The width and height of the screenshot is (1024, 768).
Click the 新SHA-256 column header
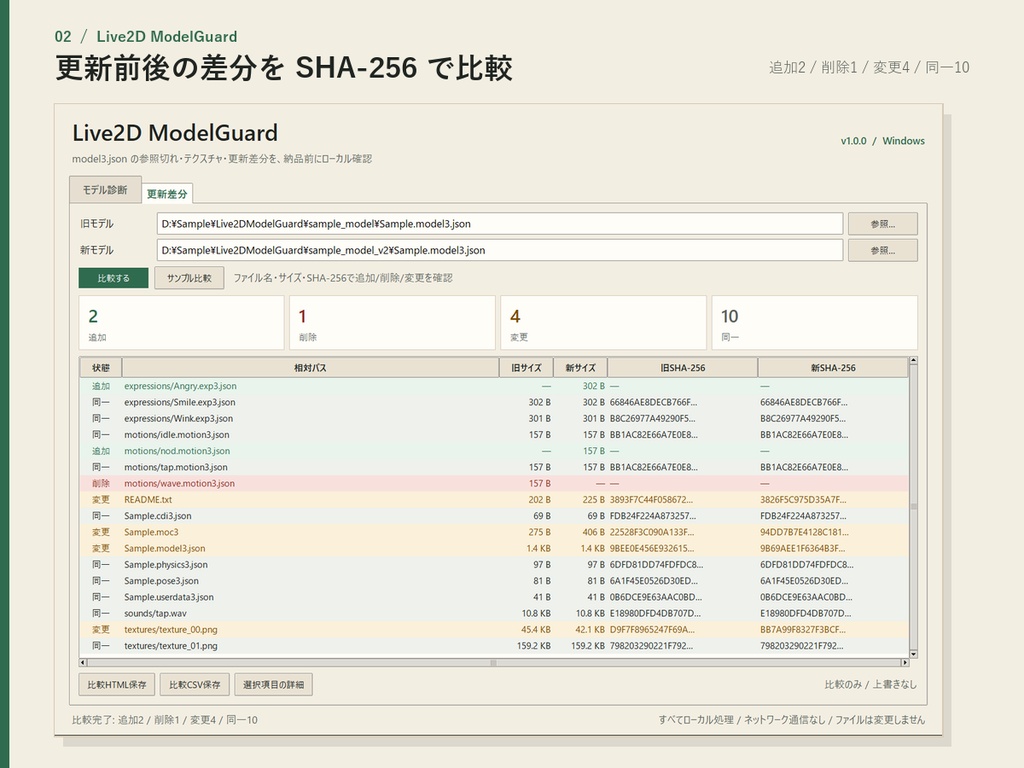[833, 368]
